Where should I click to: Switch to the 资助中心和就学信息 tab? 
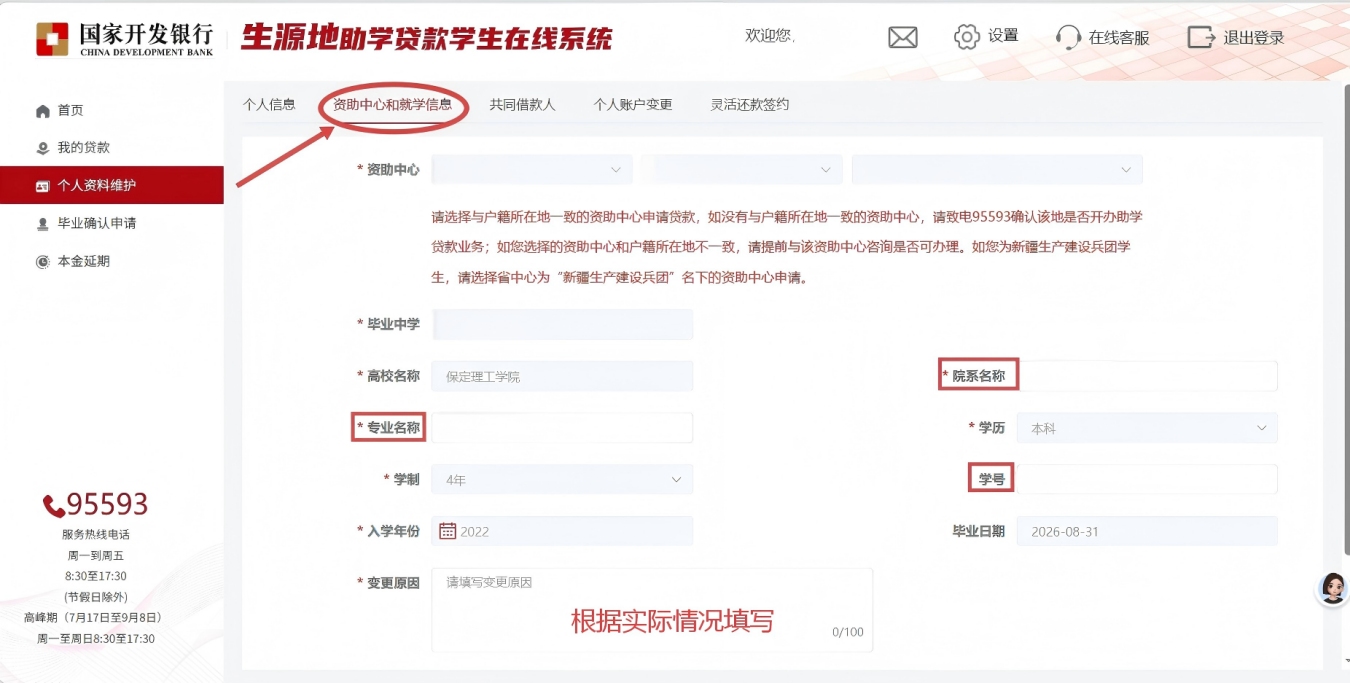(392, 104)
